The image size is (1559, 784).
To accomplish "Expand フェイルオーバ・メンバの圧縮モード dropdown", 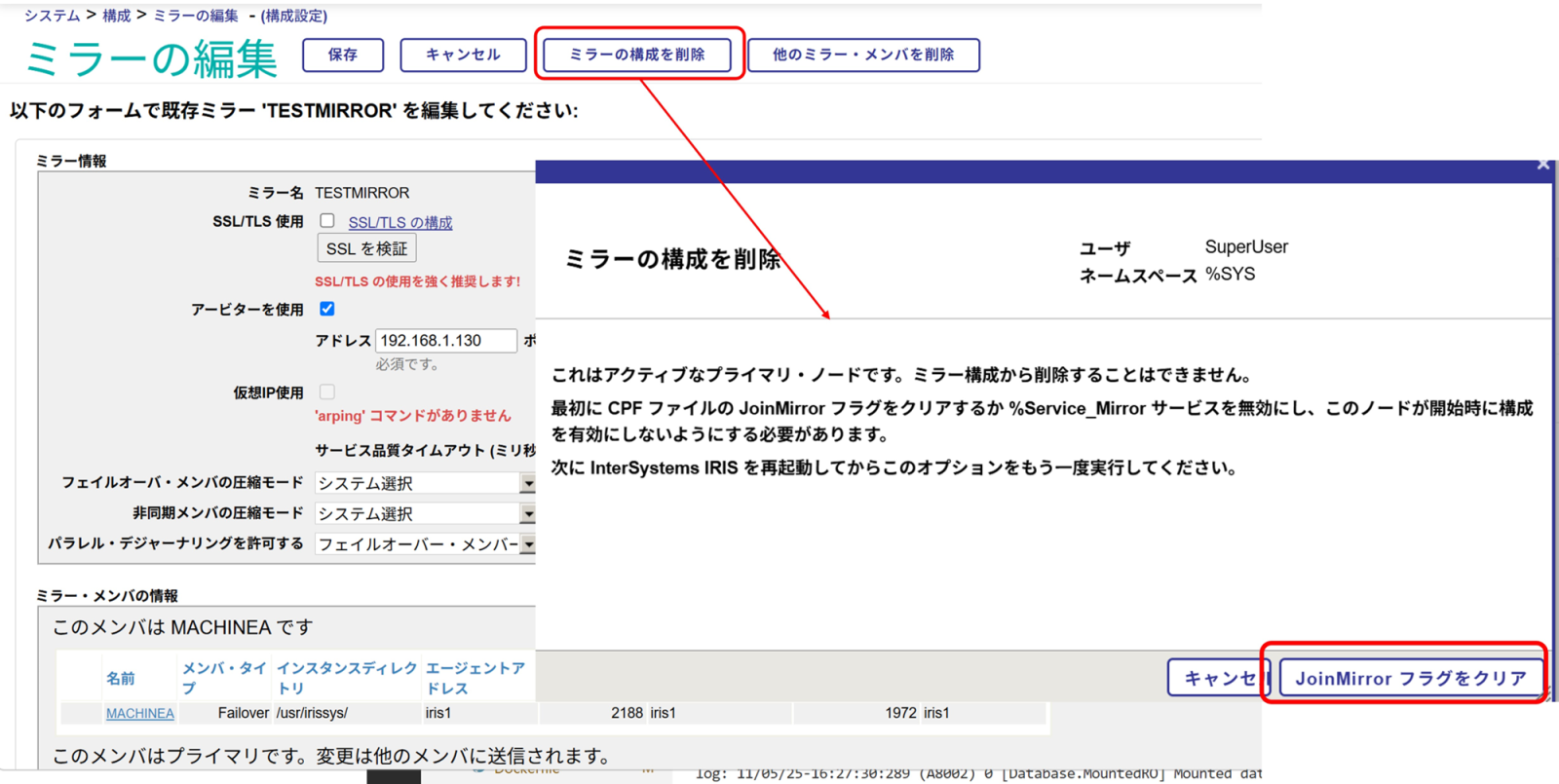I will click(x=527, y=483).
